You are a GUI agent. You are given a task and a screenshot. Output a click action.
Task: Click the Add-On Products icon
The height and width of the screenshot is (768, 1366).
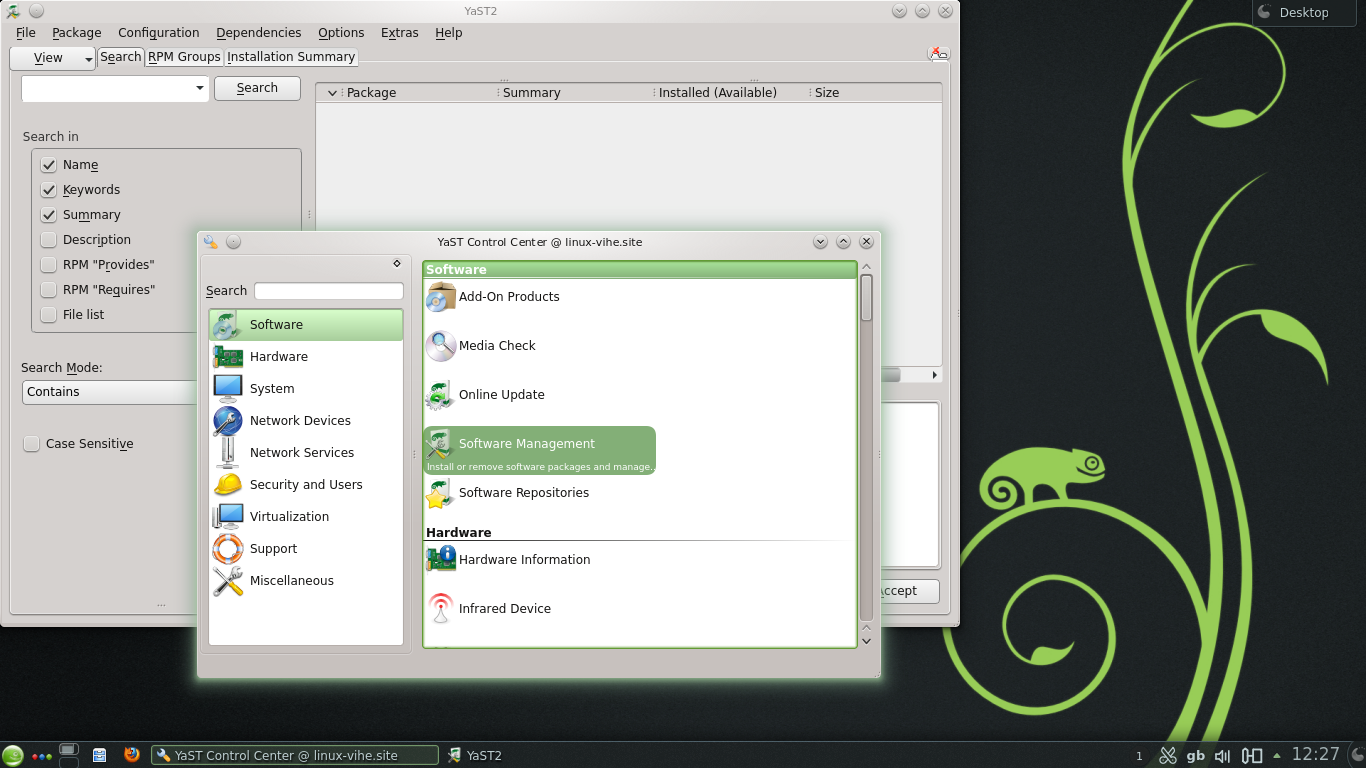[440, 297]
